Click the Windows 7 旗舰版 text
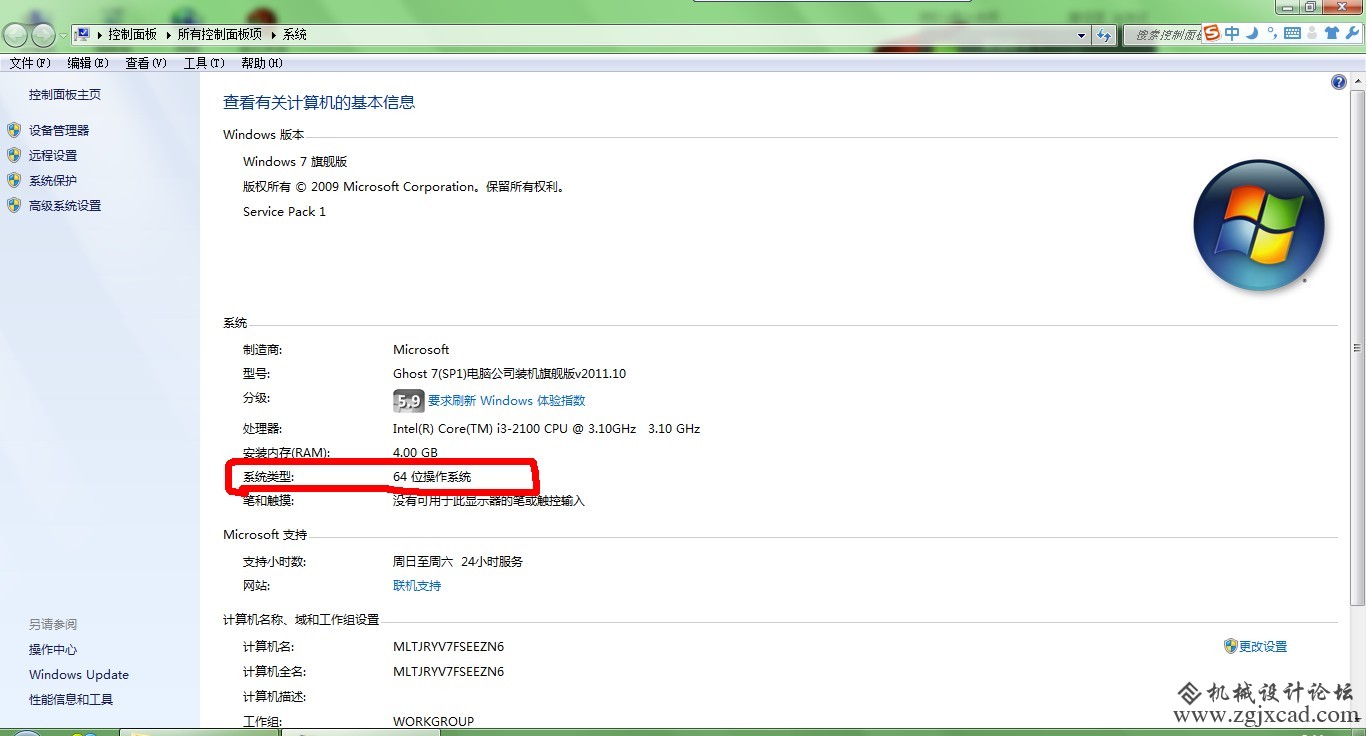The image size is (1366, 736). click(x=295, y=161)
